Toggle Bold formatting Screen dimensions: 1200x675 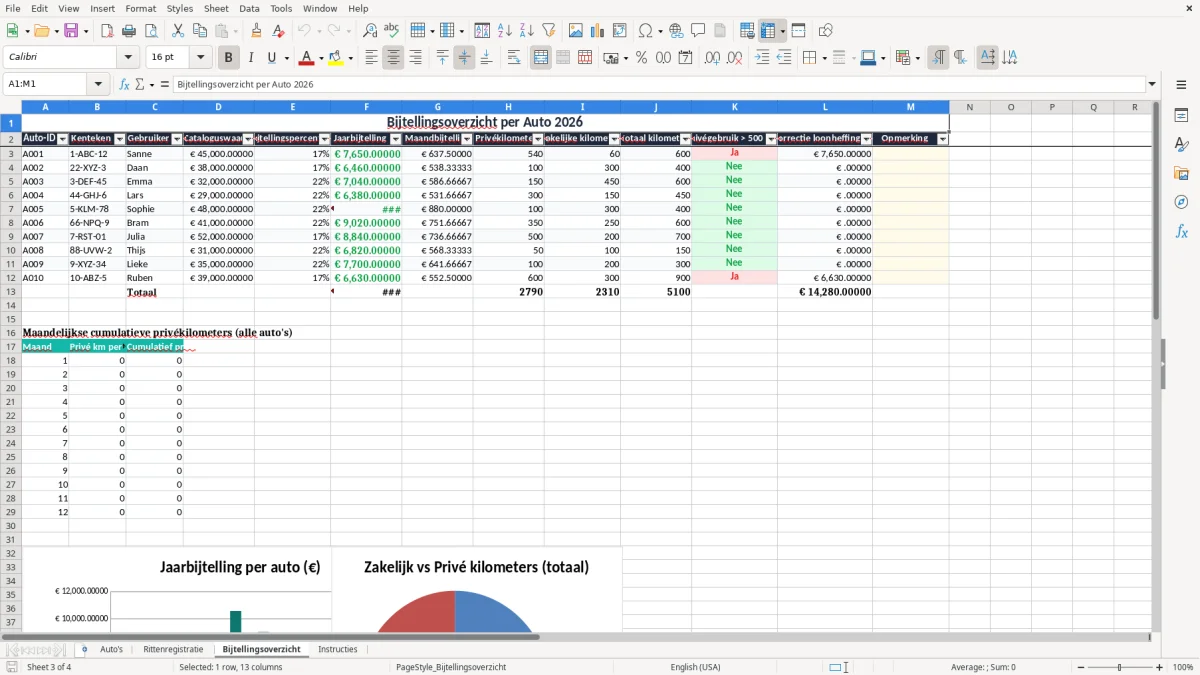point(229,58)
